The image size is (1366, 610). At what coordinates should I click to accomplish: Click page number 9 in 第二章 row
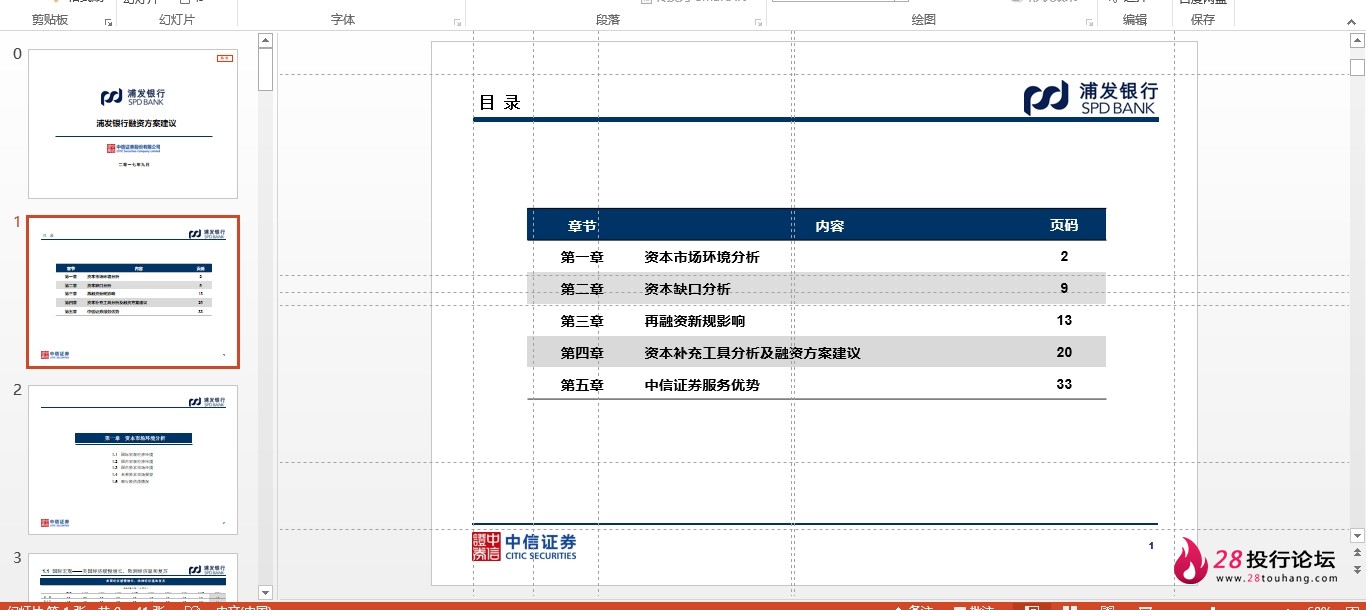coord(1064,289)
